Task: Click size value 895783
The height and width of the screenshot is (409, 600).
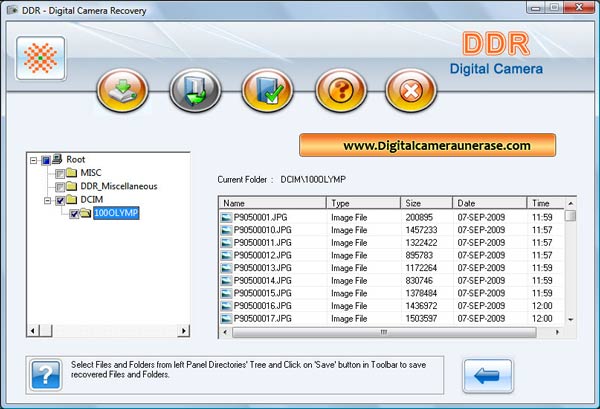Action: [x=419, y=255]
